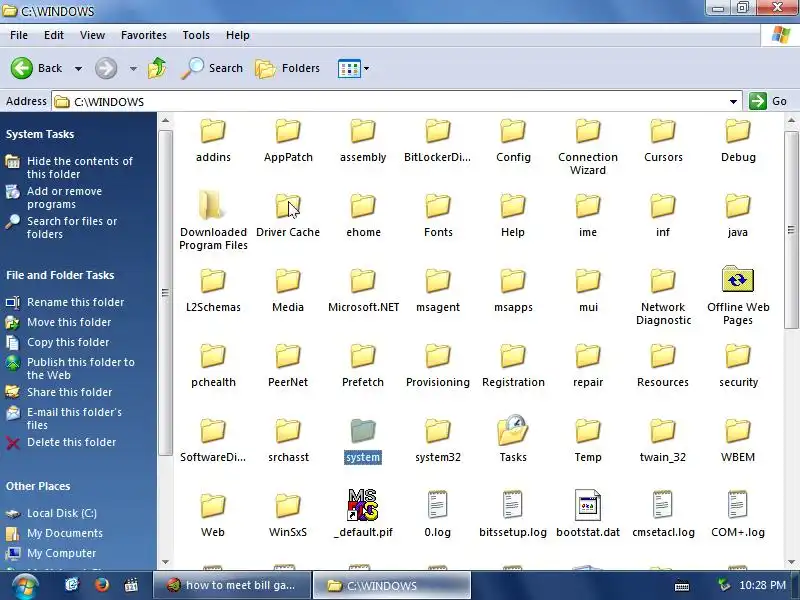Open the Search magnifier toolbar button

pos(212,68)
